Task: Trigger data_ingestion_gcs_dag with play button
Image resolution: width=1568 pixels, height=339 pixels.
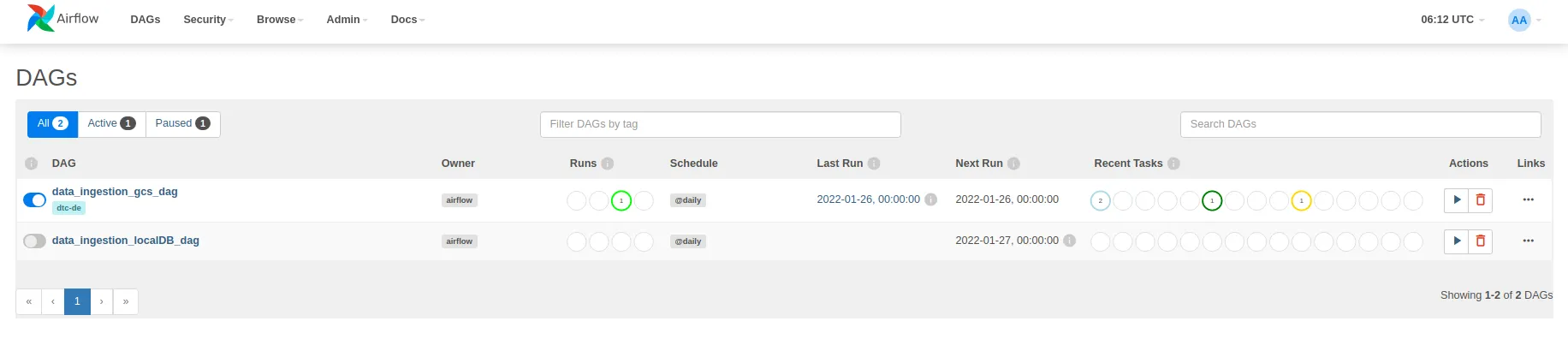Action: 1457,200
